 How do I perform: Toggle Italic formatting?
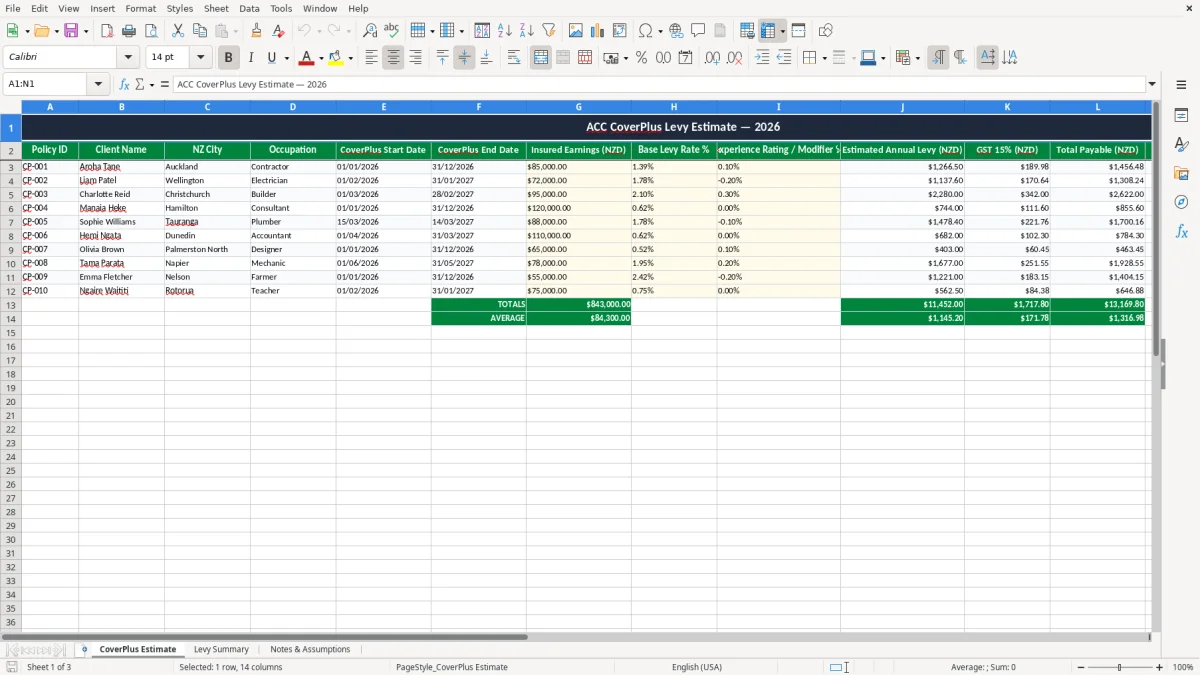[x=250, y=58]
